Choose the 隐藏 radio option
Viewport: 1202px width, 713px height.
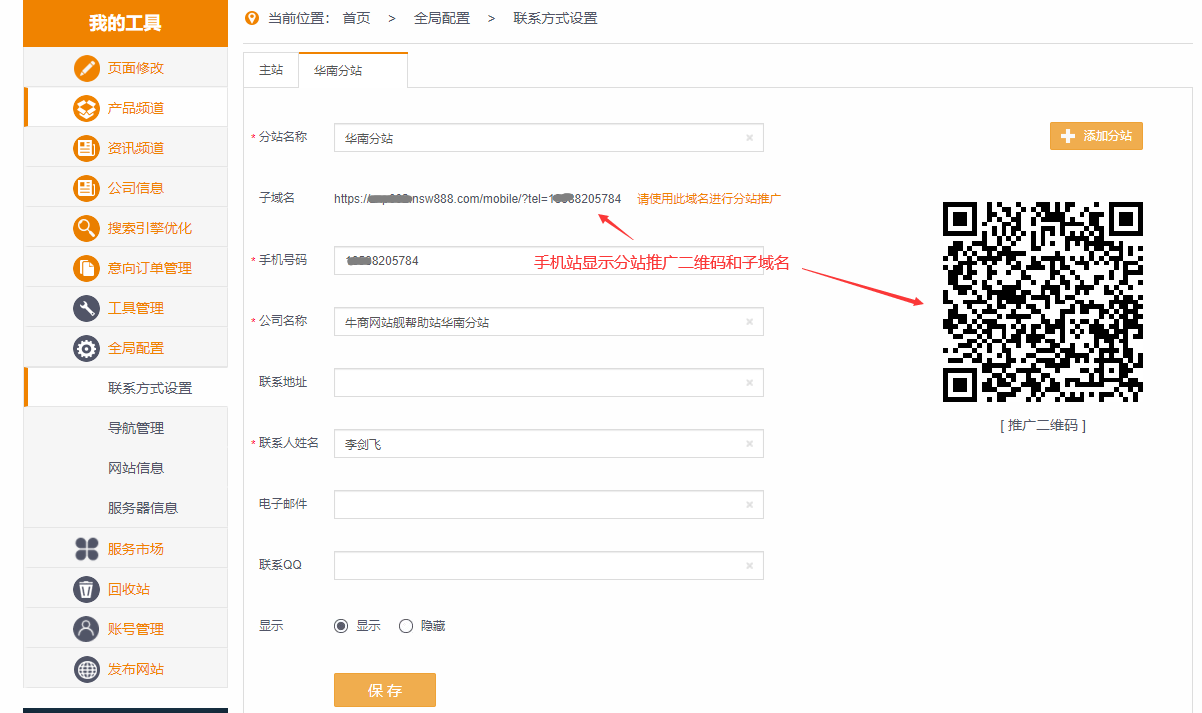click(406, 626)
